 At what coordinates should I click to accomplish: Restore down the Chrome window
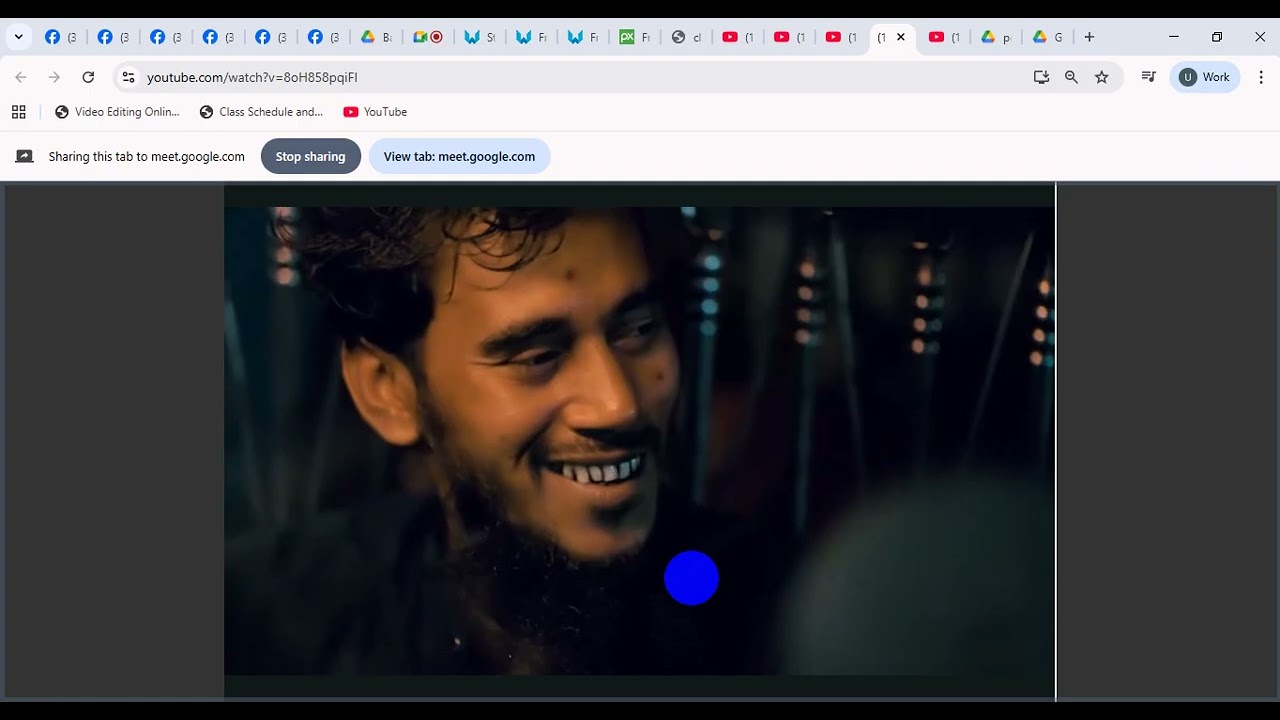pyautogui.click(x=1217, y=37)
